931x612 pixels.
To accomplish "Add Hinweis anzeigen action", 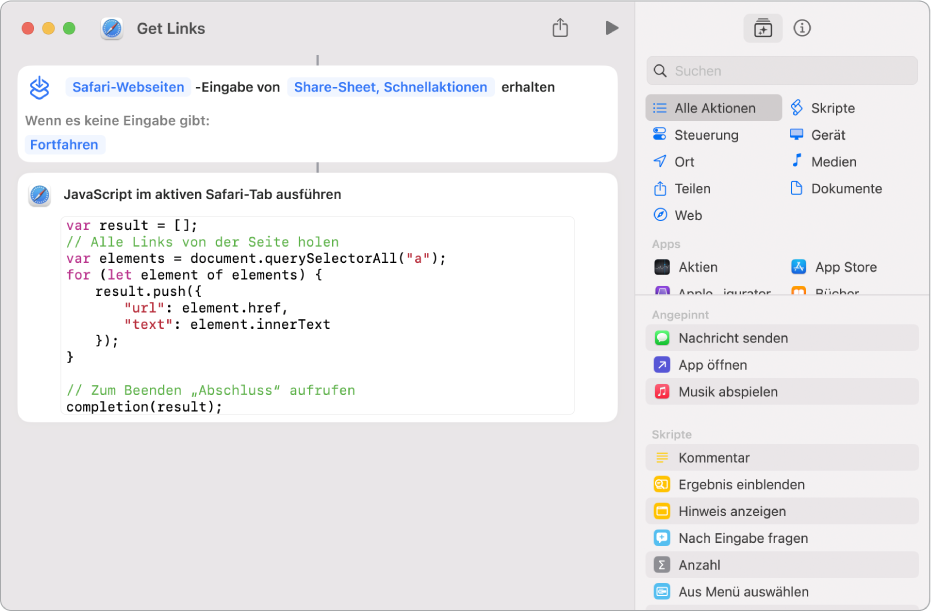I will (x=782, y=511).
